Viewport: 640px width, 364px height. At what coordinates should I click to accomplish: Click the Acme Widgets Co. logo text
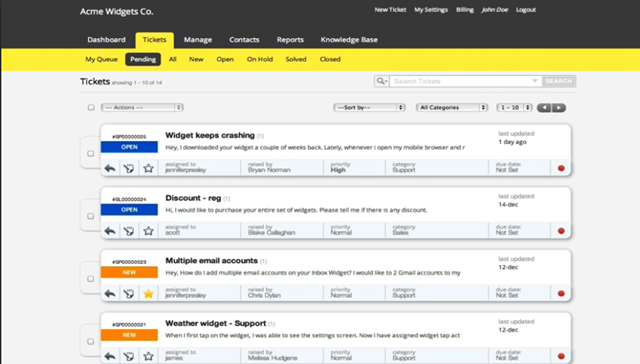[117, 11]
